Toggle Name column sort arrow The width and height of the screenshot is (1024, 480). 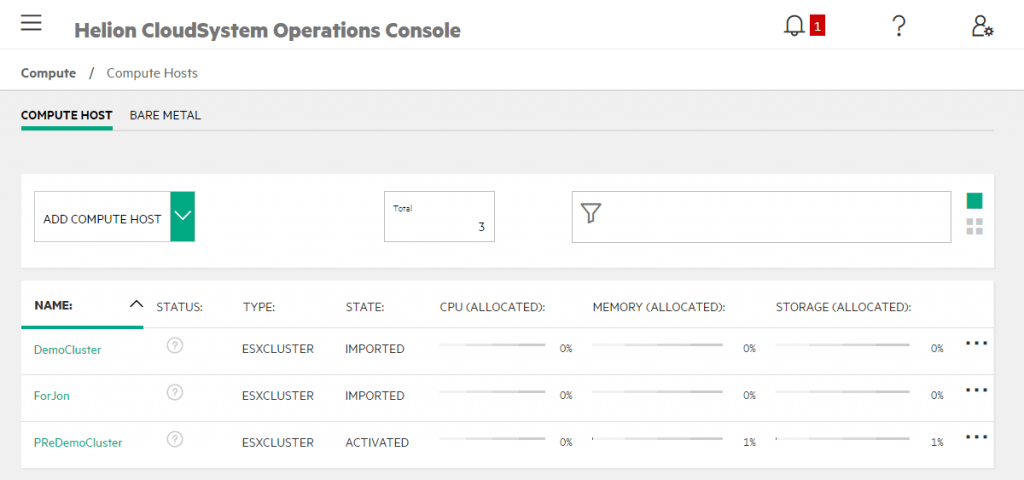136,304
